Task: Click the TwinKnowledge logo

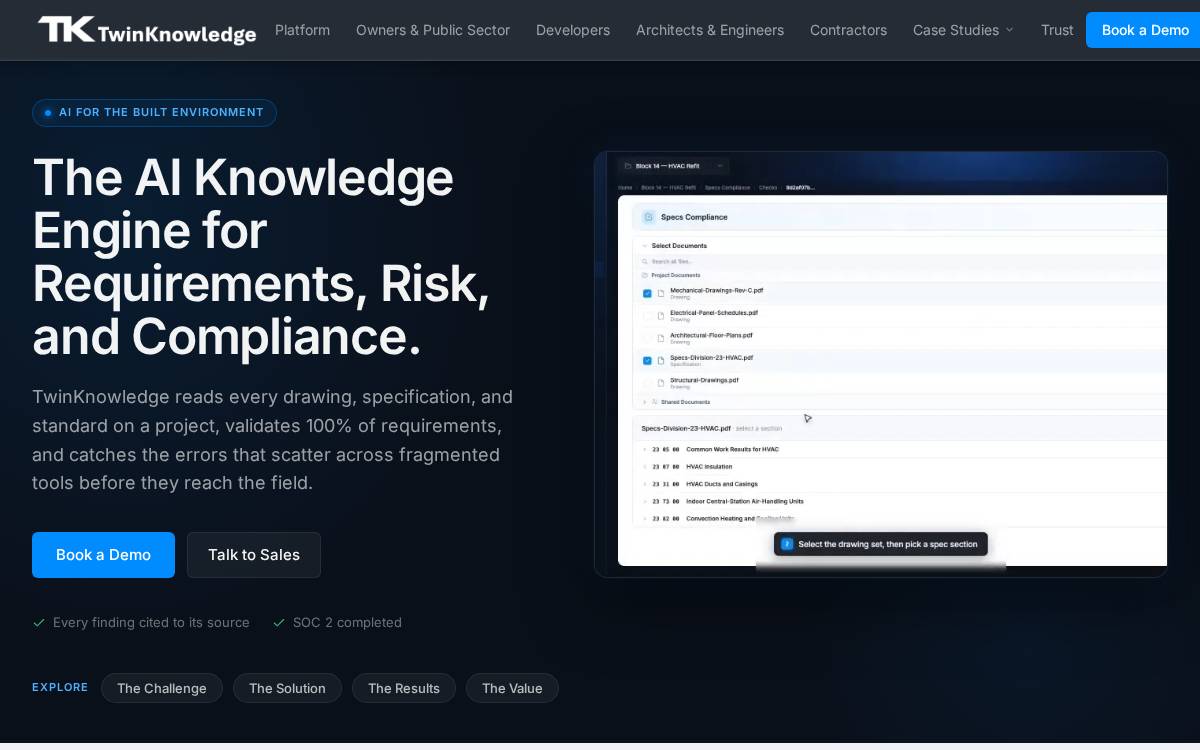Action: click(x=147, y=31)
